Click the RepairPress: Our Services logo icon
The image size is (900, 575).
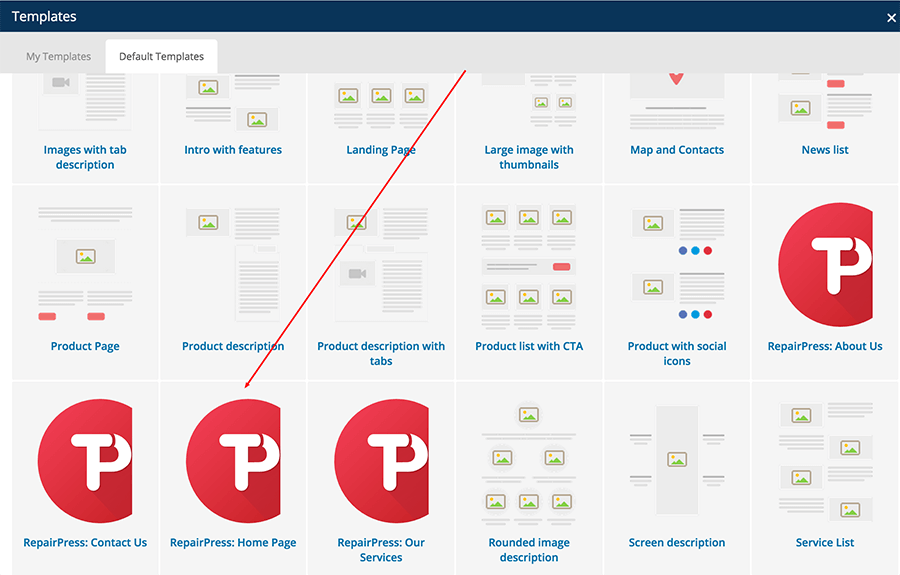pyautogui.click(x=381, y=461)
